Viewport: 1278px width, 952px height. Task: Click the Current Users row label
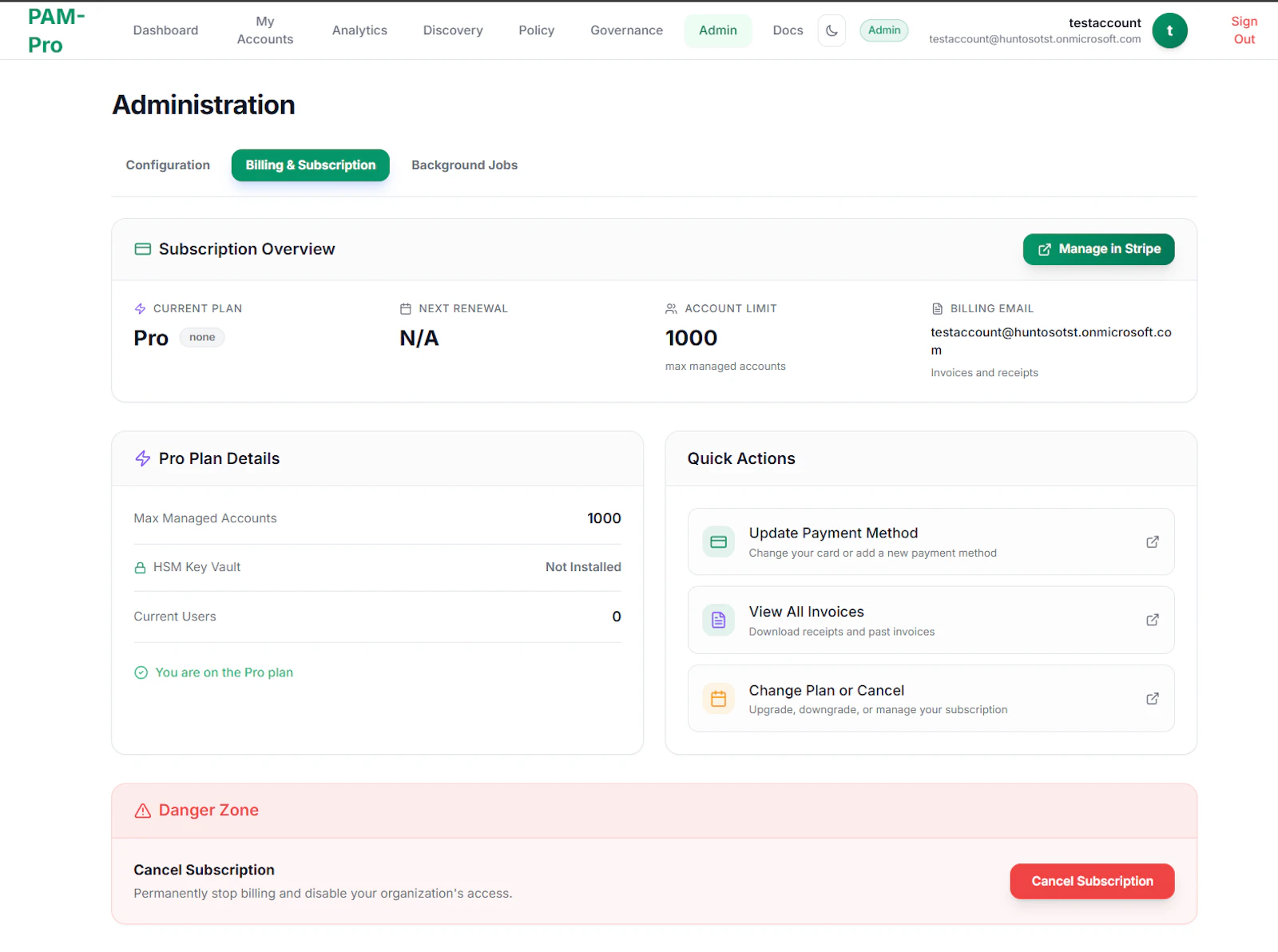tap(175, 617)
